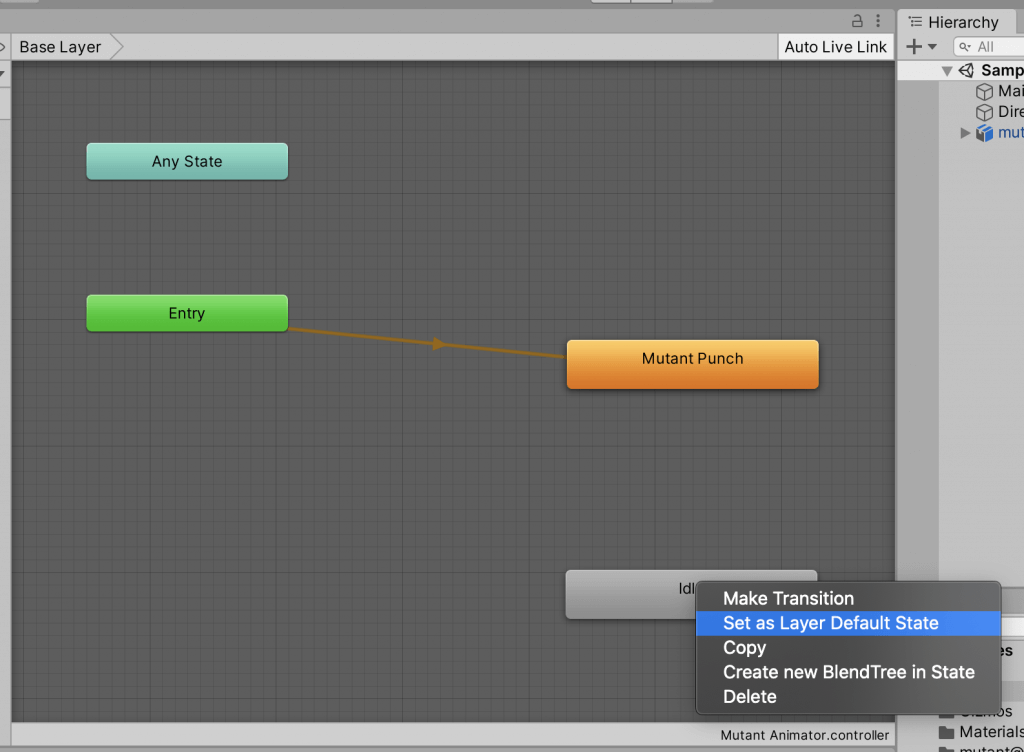The image size is (1024, 752).
Task: Open the create dropdown next to plus button
Action: pos(931,46)
